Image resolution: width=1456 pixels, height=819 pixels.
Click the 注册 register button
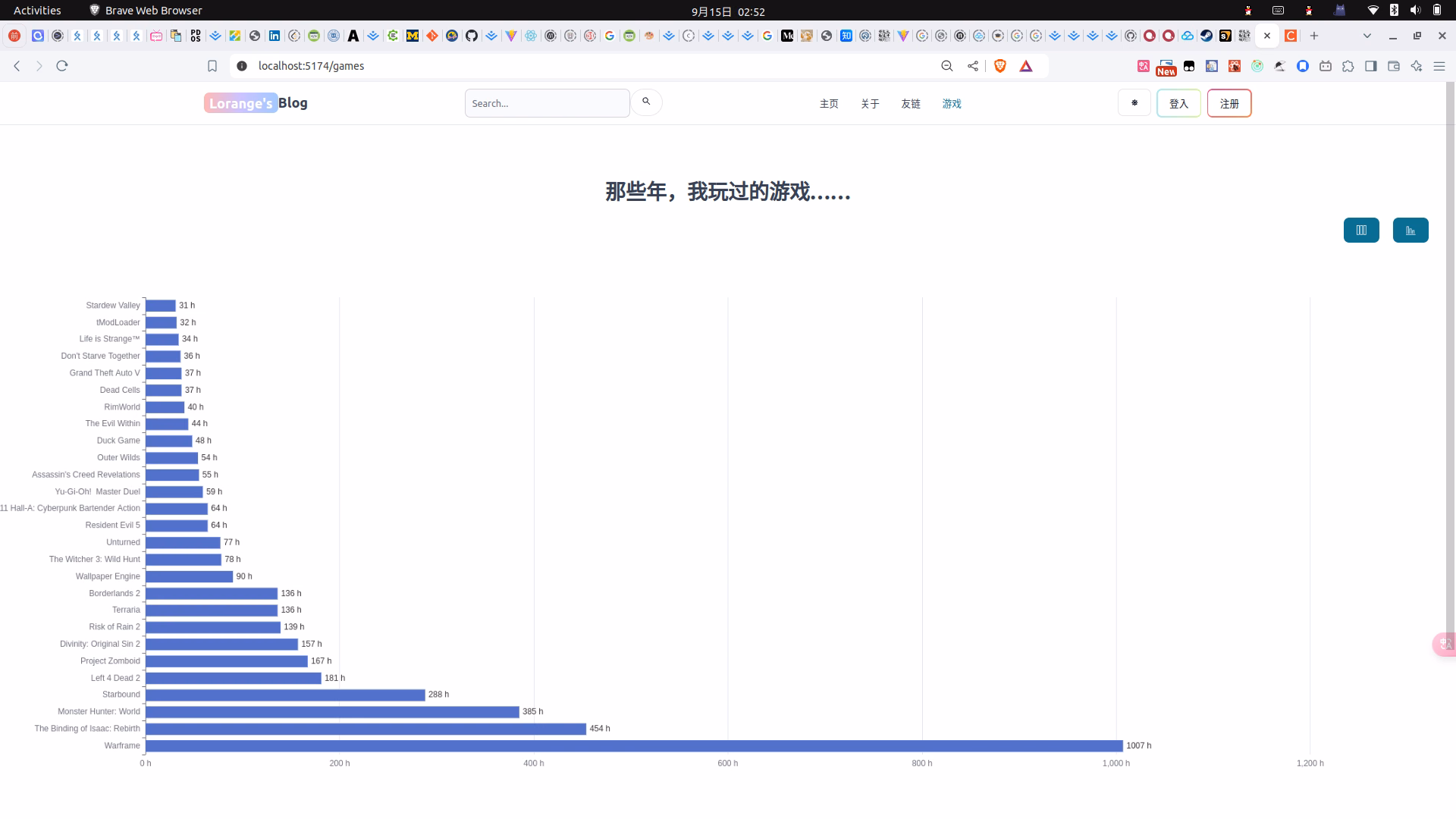1229,103
